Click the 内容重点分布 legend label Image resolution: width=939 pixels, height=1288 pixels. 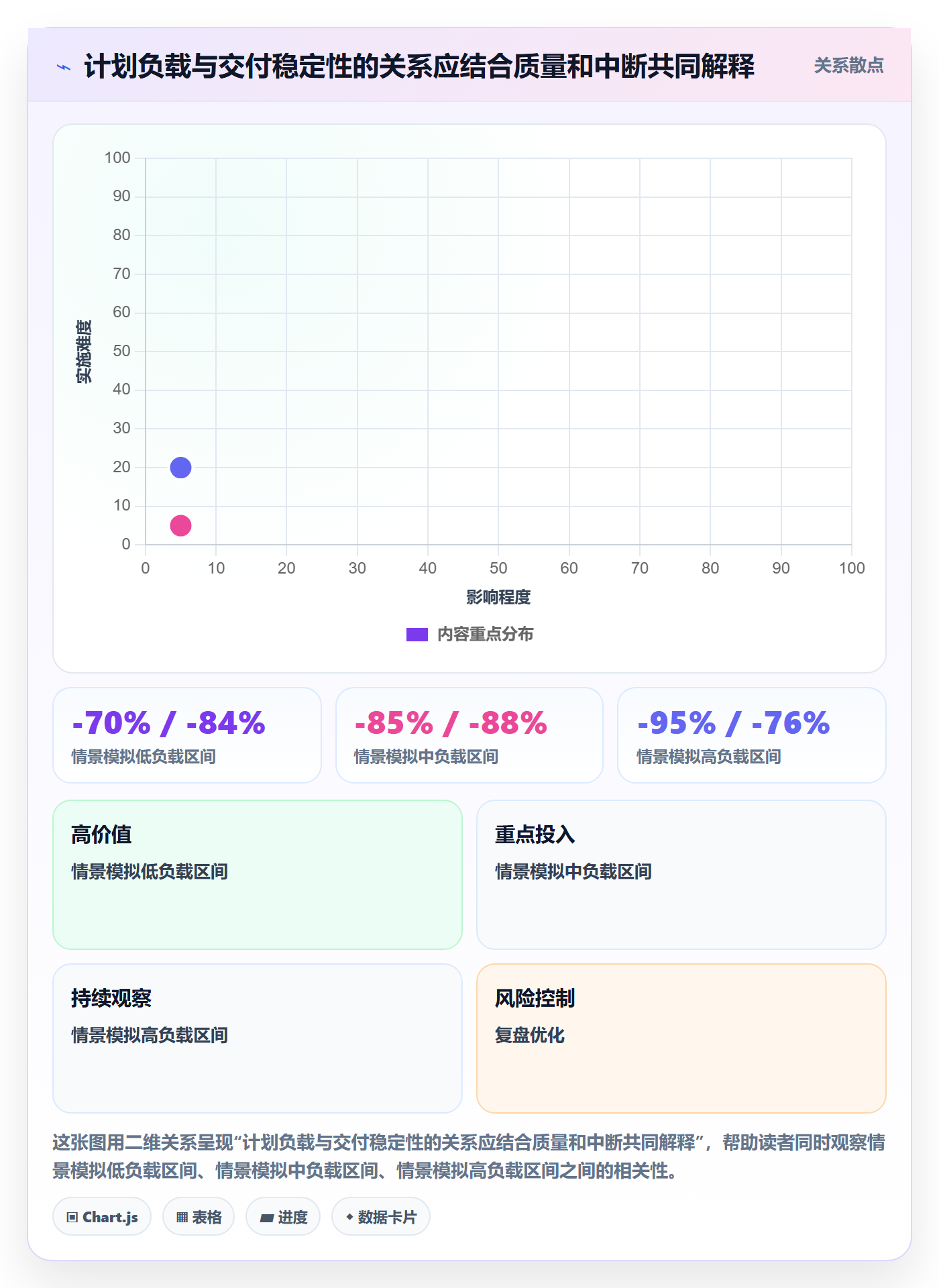[x=485, y=634]
